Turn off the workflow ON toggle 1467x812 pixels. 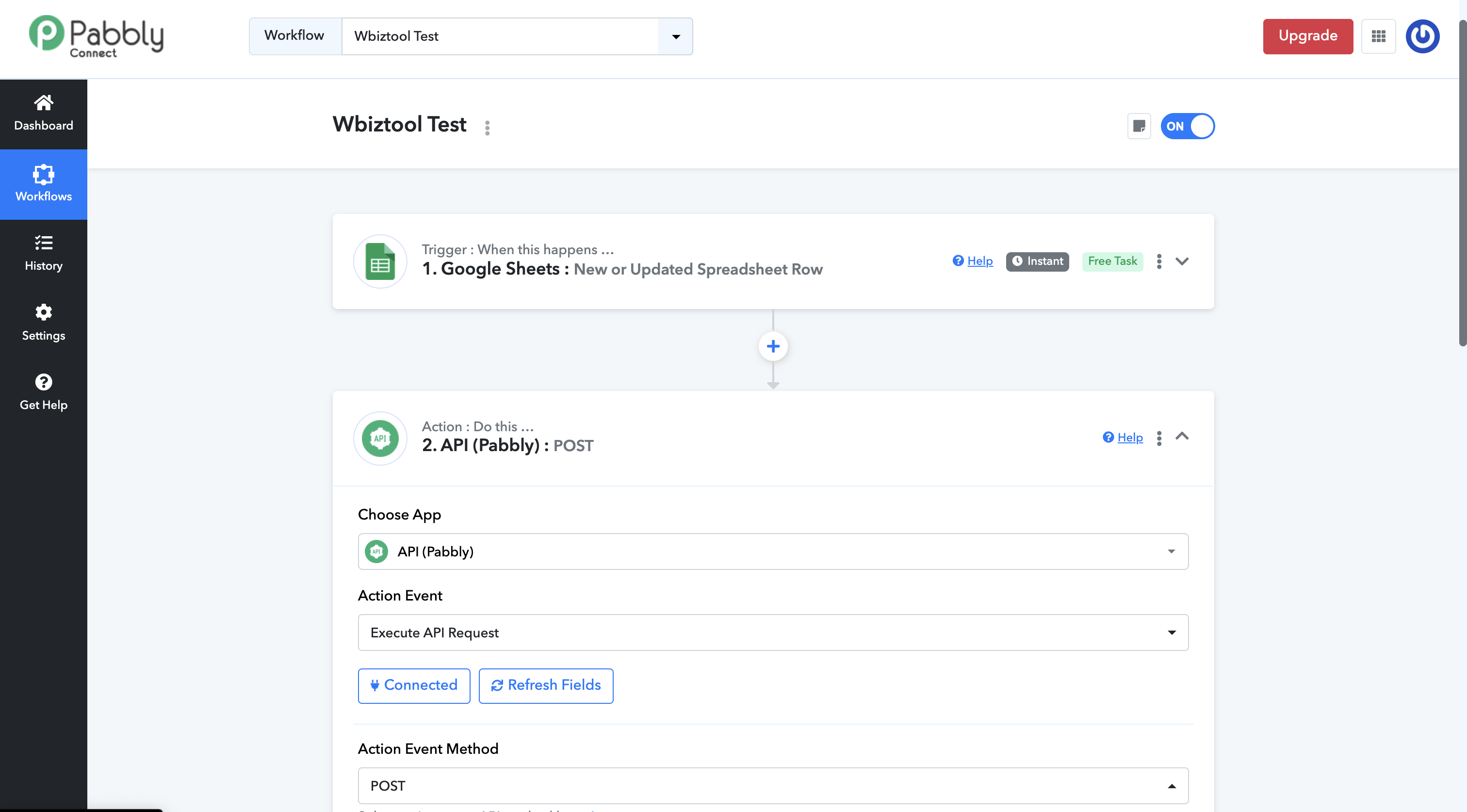(1188, 126)
